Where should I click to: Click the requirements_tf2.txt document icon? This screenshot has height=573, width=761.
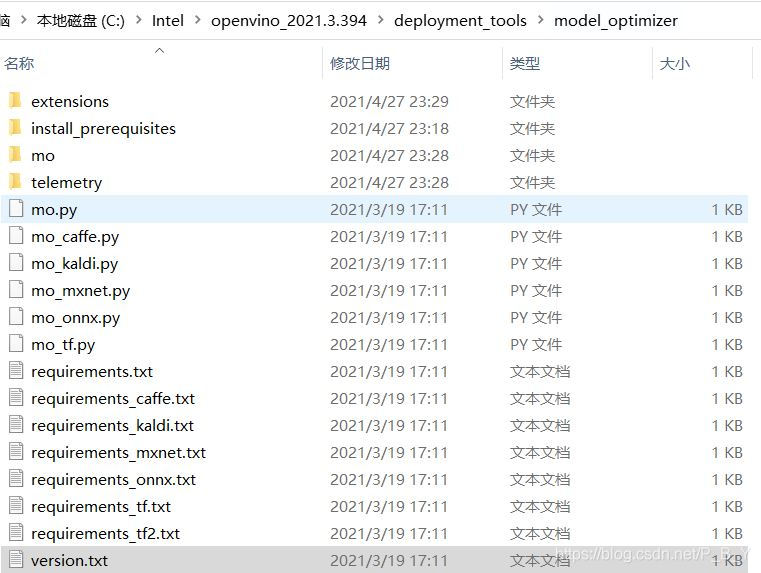16,533
